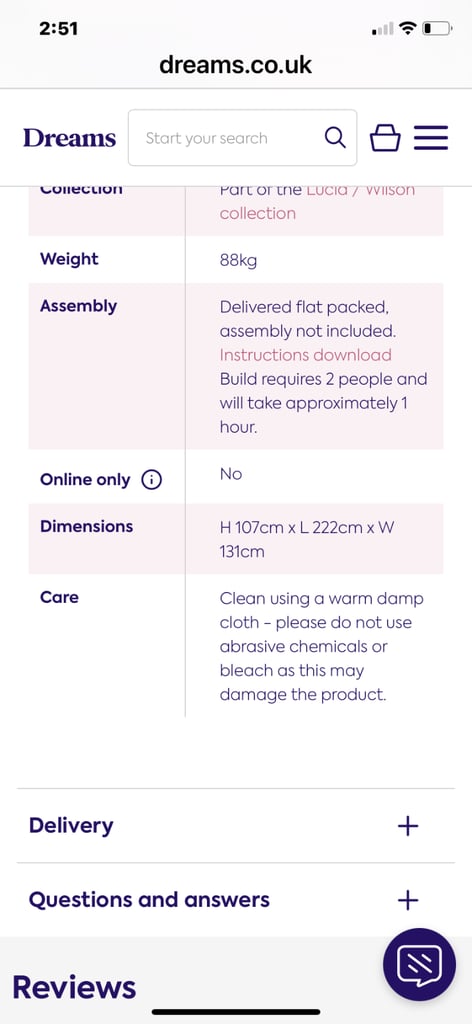This screenshot has height=1024, width=472.
Task: Tap the dreams.co.uk address bar
Action: click(236, 65)
